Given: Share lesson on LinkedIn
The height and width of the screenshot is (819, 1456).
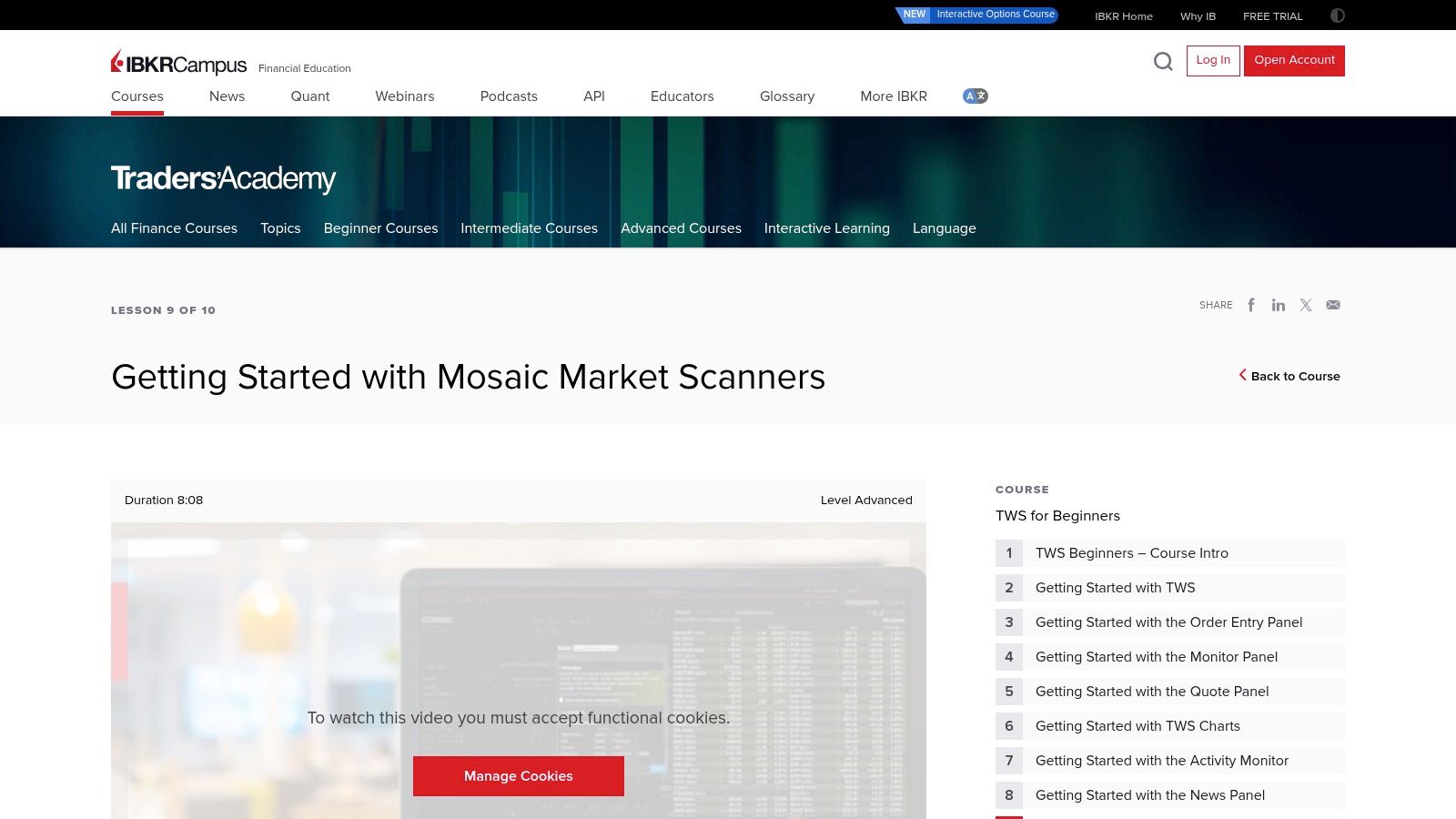Looking at the screenshot, I should 1279,305.
